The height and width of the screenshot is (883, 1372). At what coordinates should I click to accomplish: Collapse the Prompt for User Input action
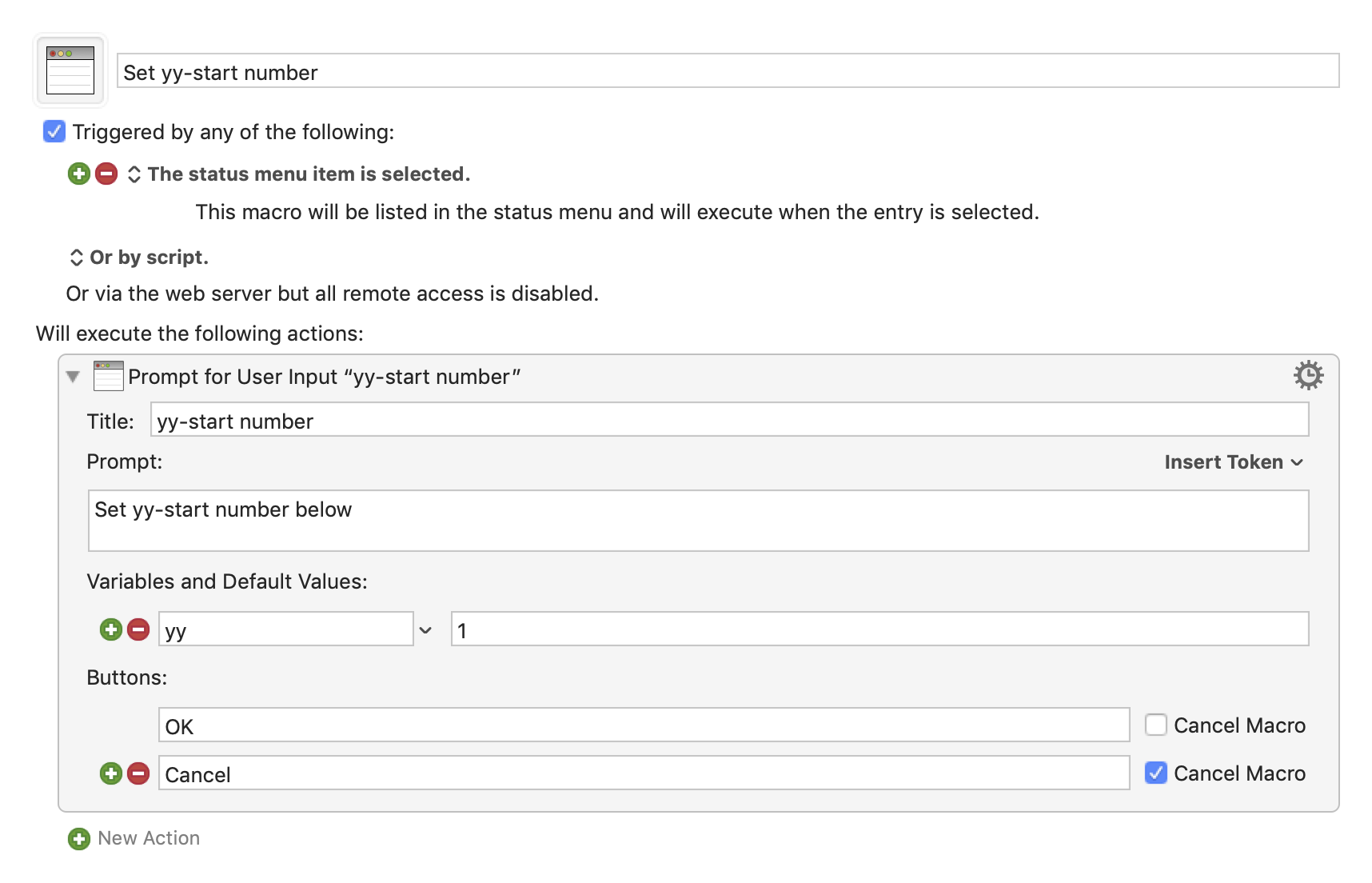point(73,377)
